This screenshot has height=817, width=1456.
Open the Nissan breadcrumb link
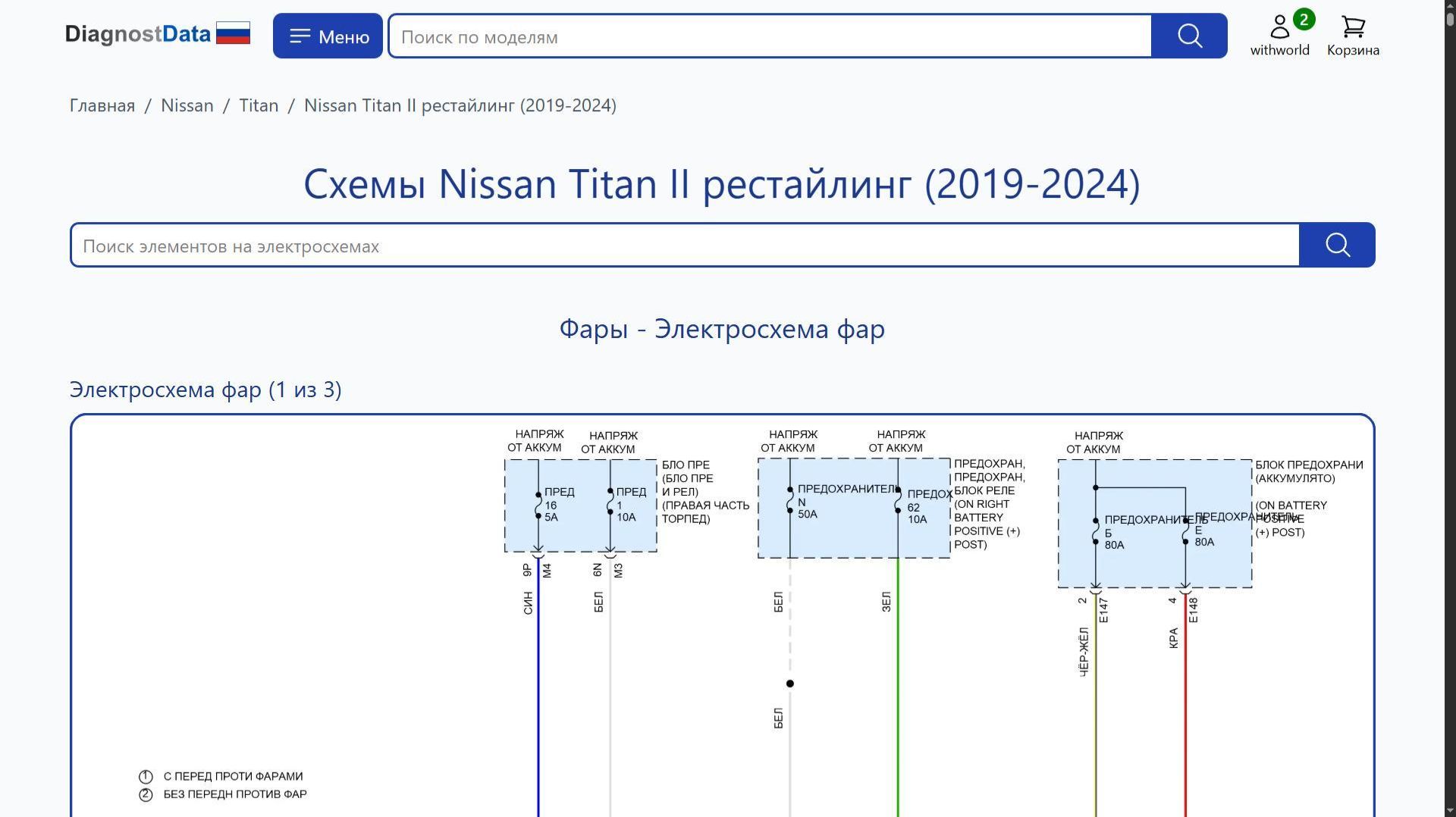[x=187, y=105]
